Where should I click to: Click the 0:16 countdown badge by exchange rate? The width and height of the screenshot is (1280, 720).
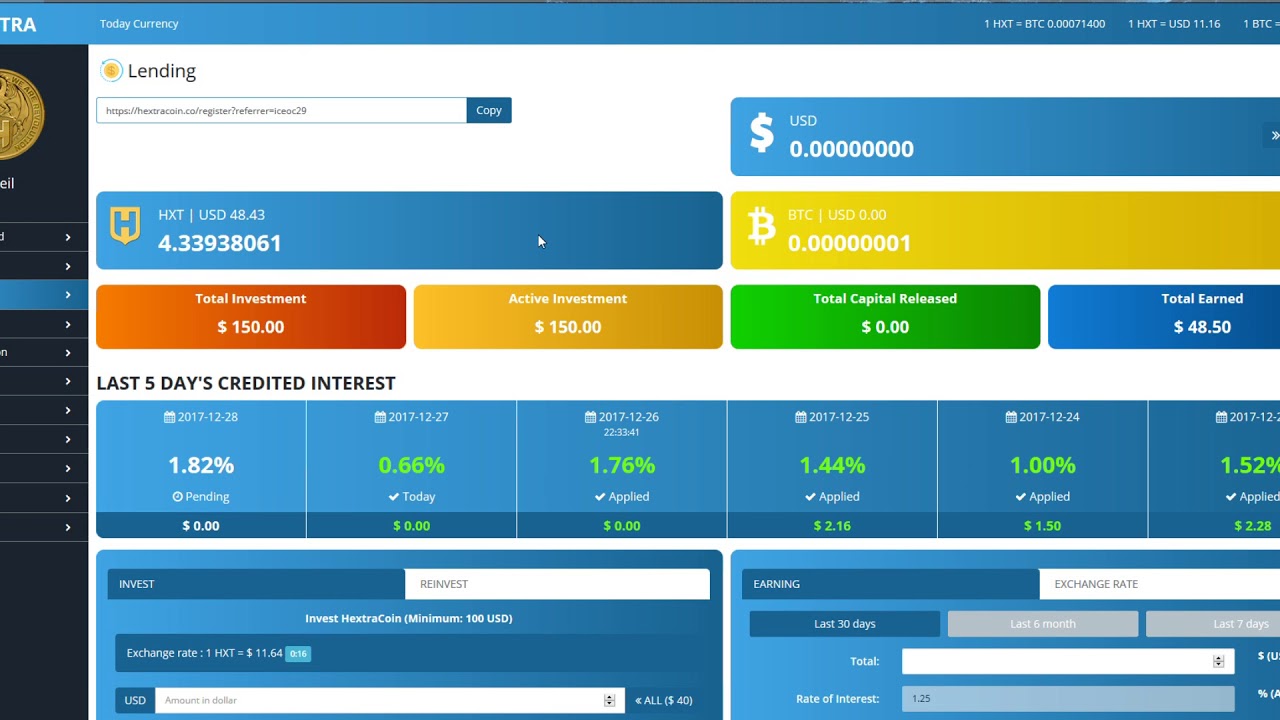pyautogui.click(x=298, y=654)
